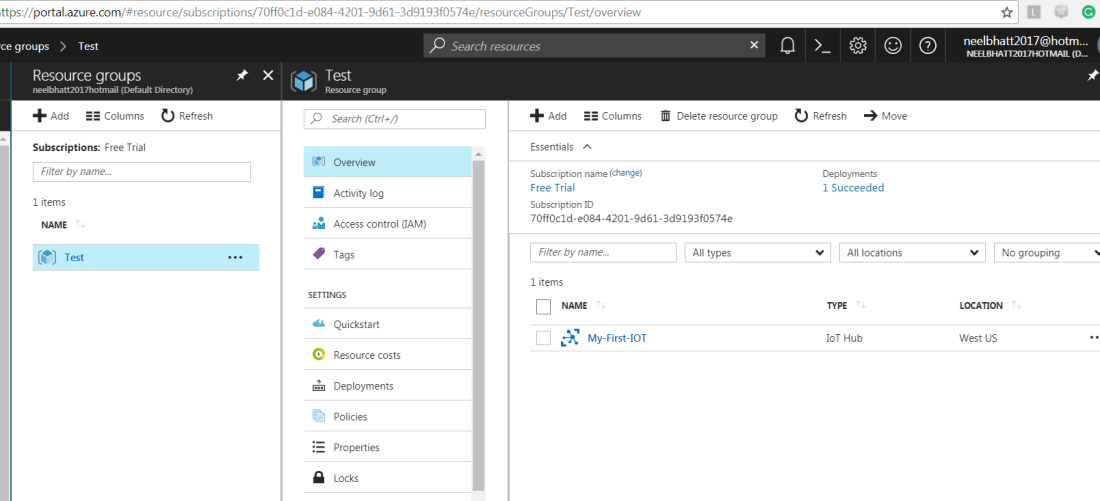The width and height of the screenshot is (1100, 501).
Task: Launch Cloud Shell from the top bar
Action: [822, 46]
